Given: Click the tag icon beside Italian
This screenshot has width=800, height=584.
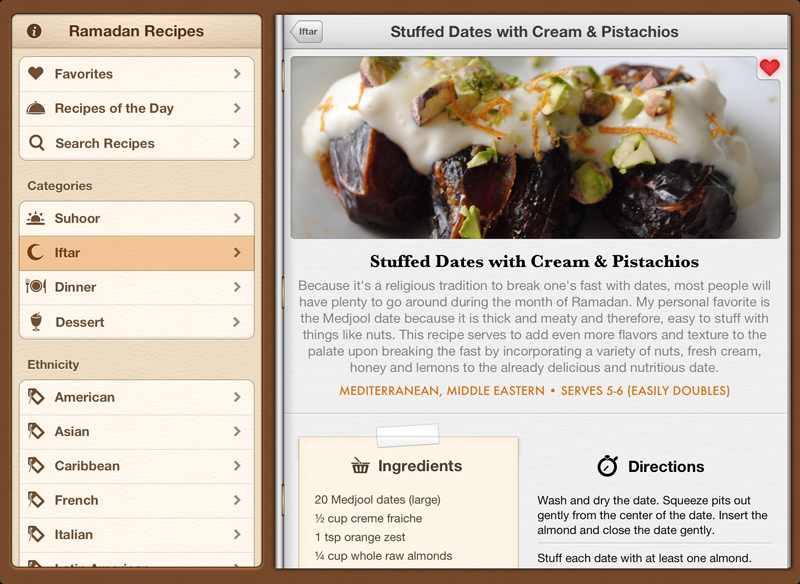Looking at the screenshot, I should click(x=36, y=534).
